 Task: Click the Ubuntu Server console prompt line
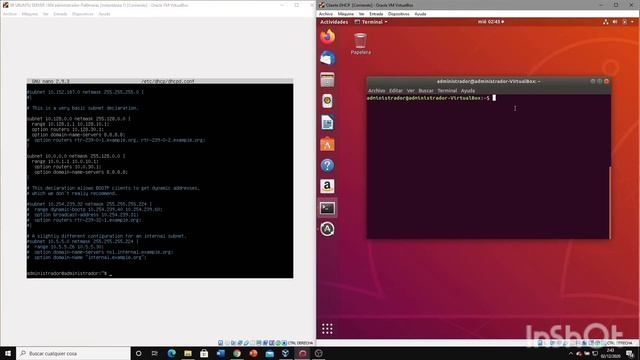point(69,273)
